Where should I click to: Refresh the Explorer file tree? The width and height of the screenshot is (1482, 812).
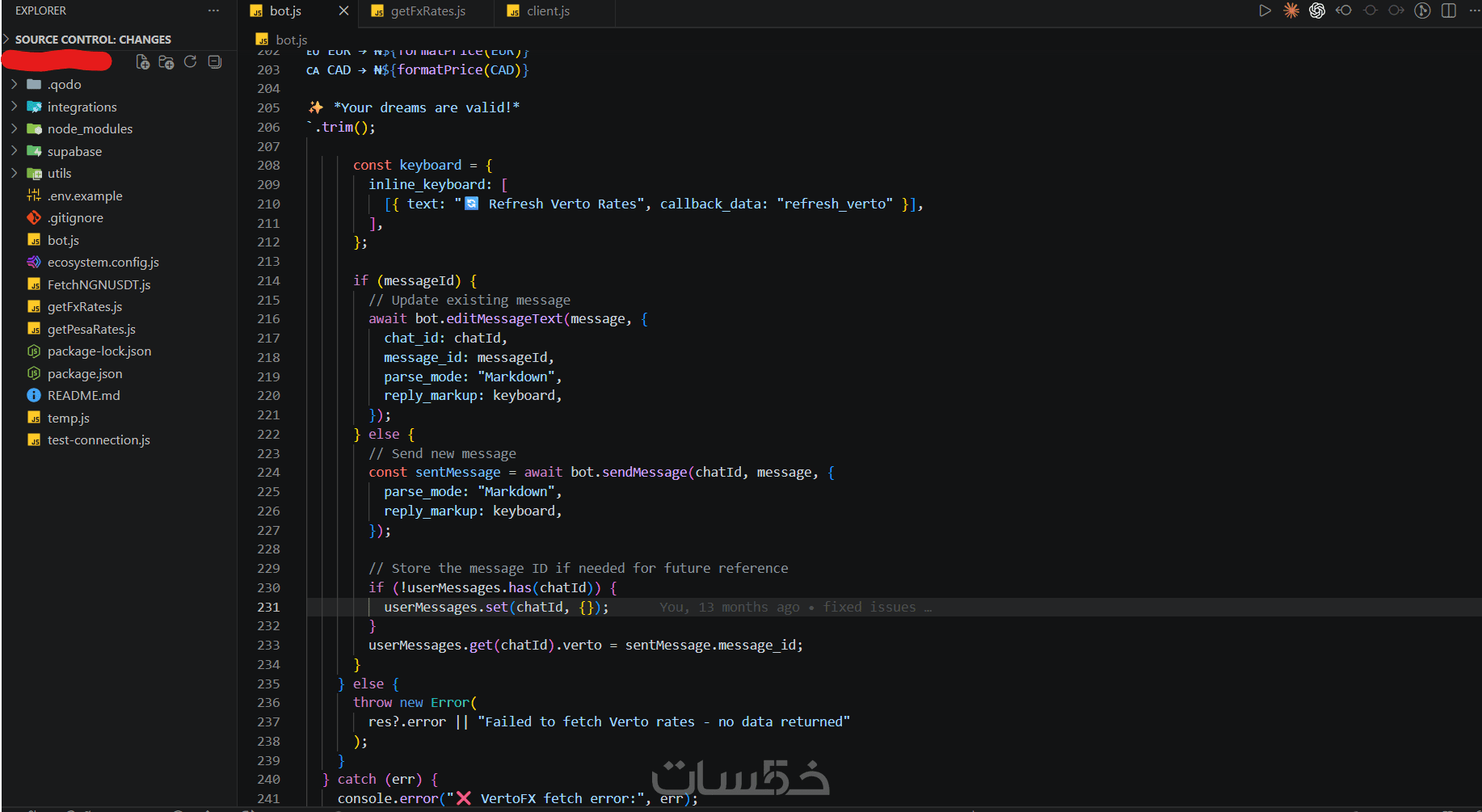click(x=191, y=62)
